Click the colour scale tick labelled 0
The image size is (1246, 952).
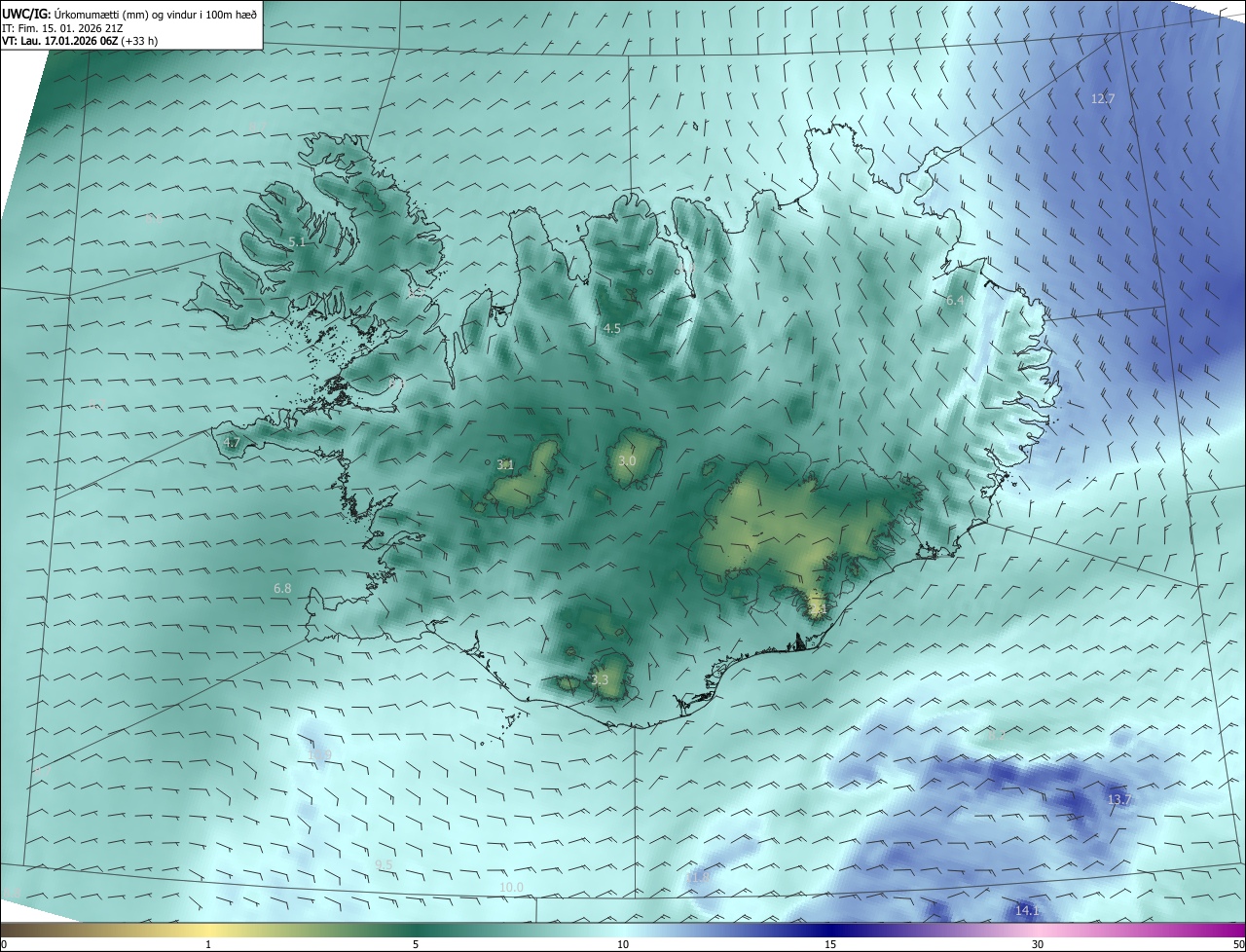pos(4,944)
